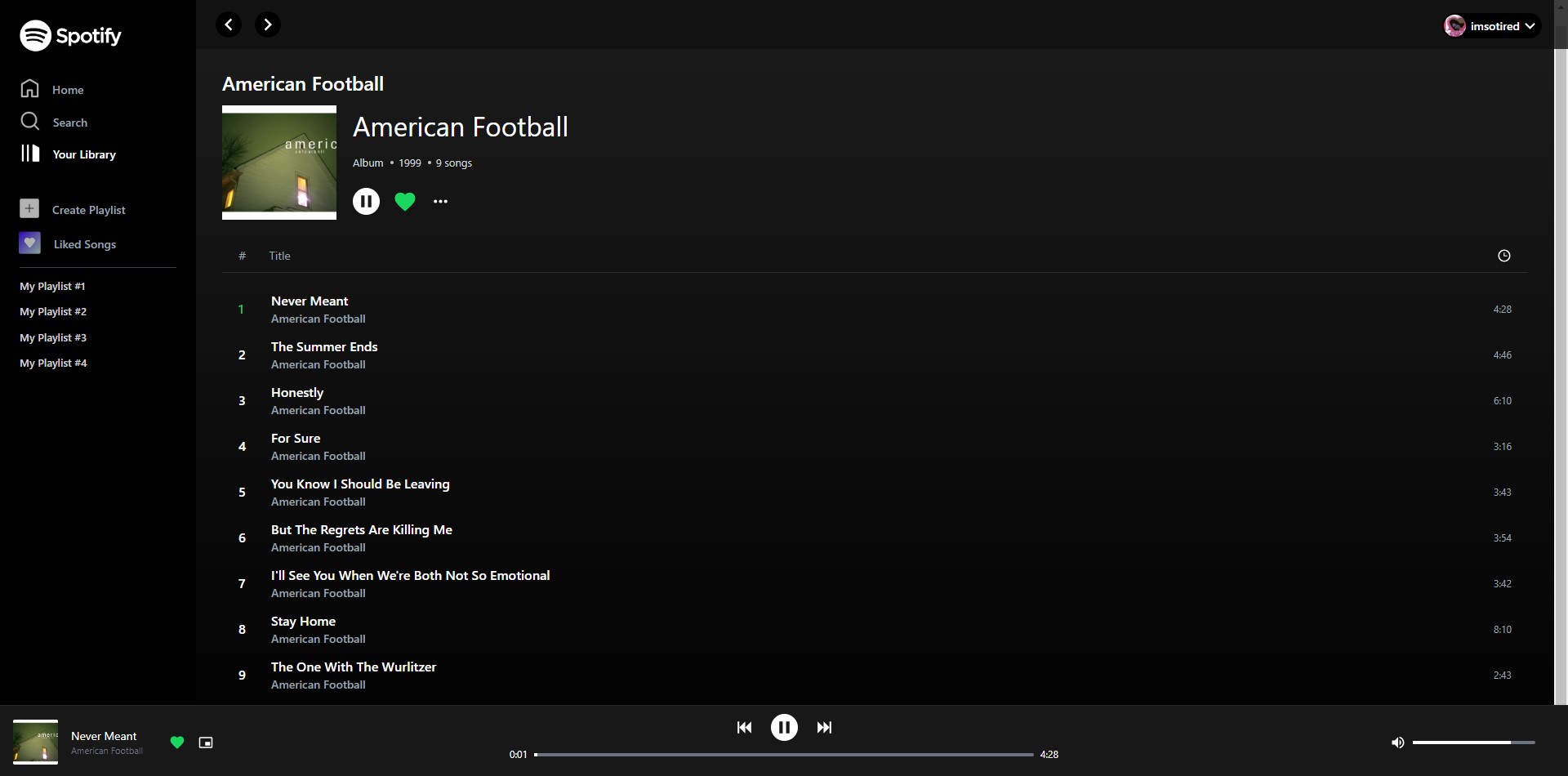Viewport: 1568px width, 776px height.
Task: Select the track For Sure
Action: [875, 447]
